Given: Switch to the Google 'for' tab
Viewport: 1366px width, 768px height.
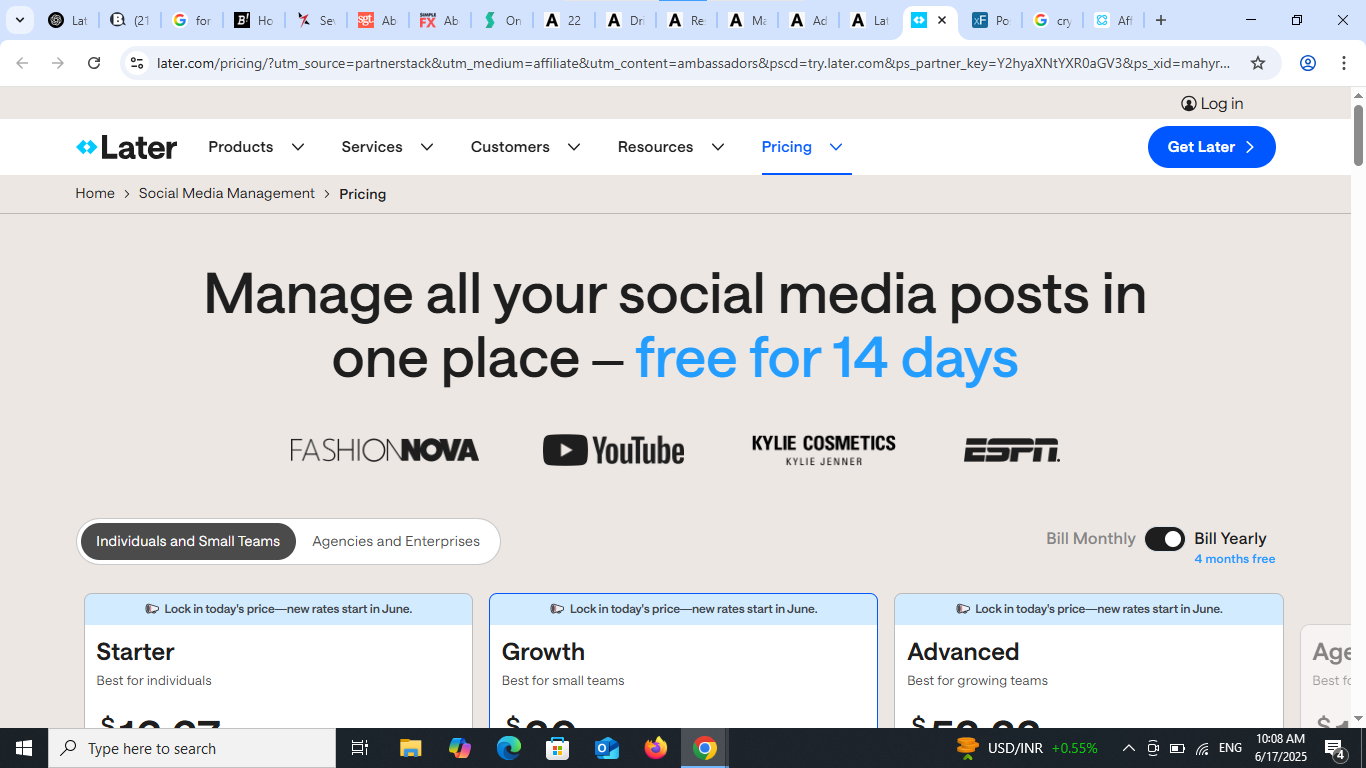Looking at the screenshot, I should click(x=191, y=20).
